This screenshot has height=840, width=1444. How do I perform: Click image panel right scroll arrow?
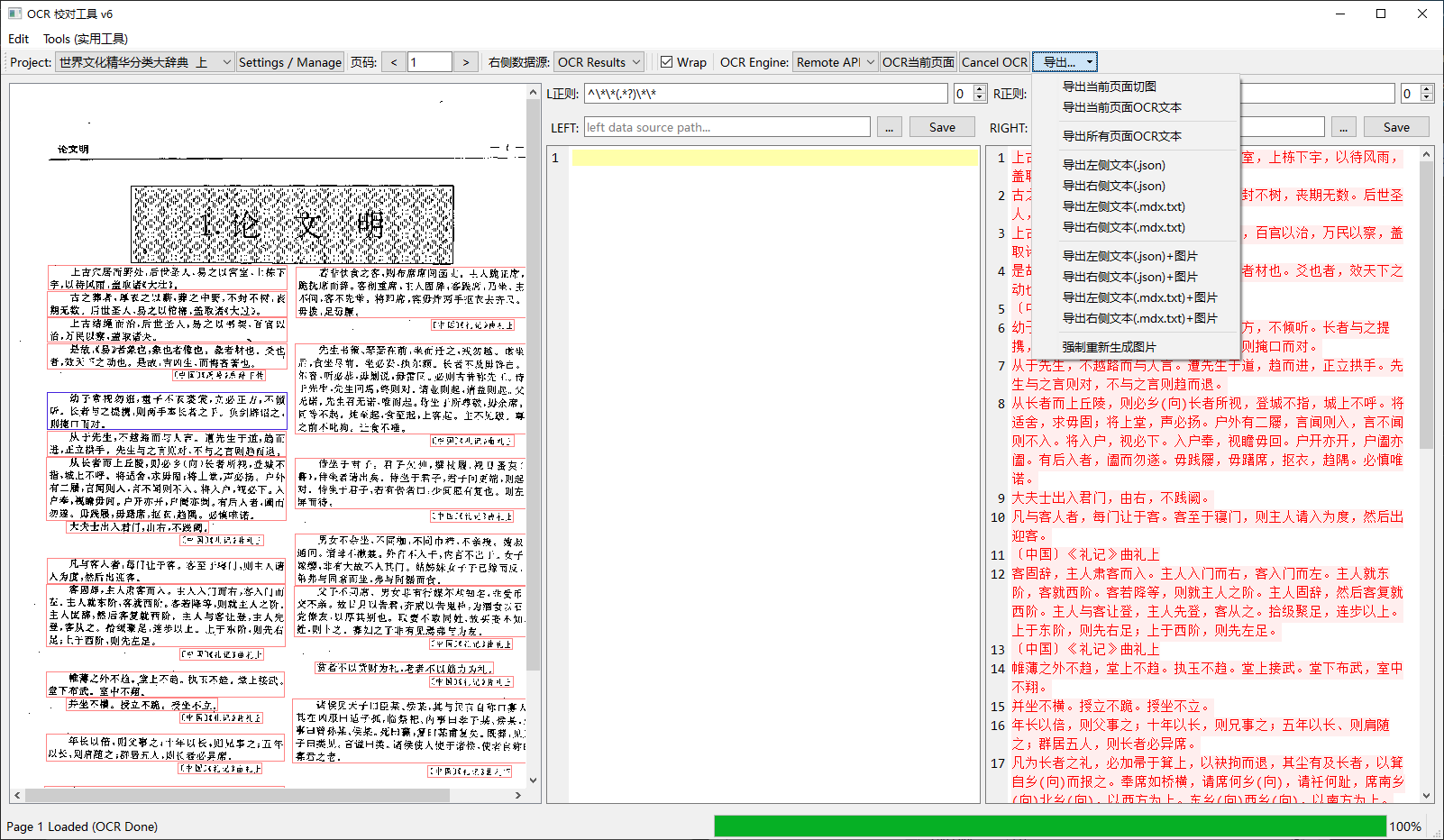pyautogui.click(x=517, y=795)
